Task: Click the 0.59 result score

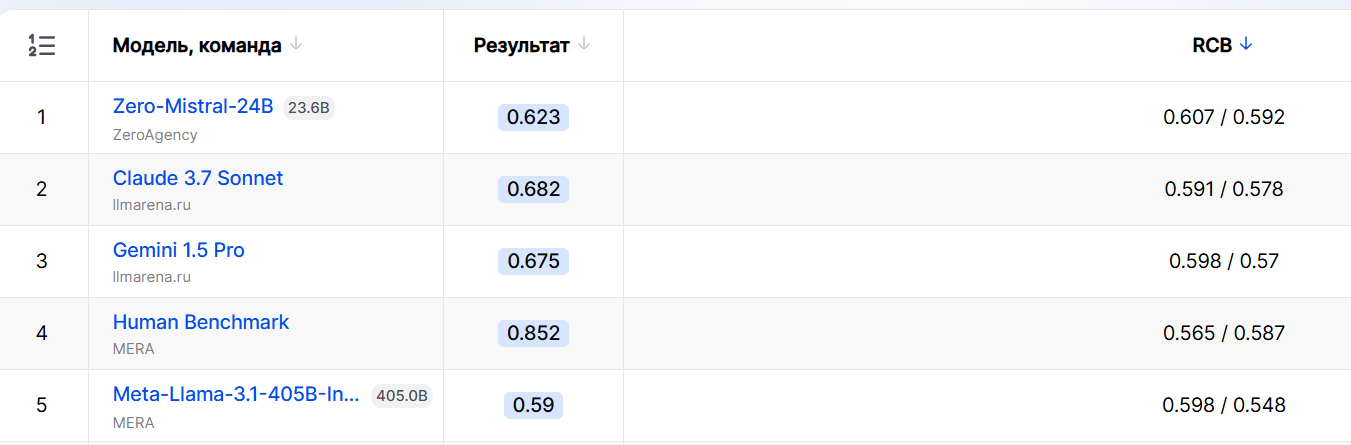Action: 533,405
